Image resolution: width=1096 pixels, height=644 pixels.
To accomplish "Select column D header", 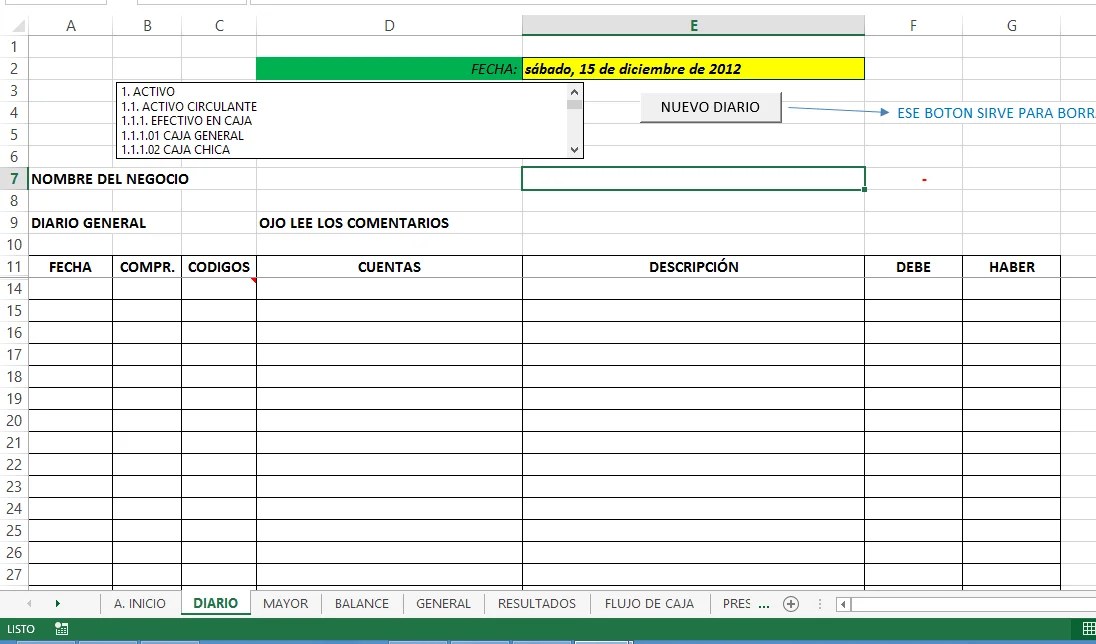I will 389,26.
